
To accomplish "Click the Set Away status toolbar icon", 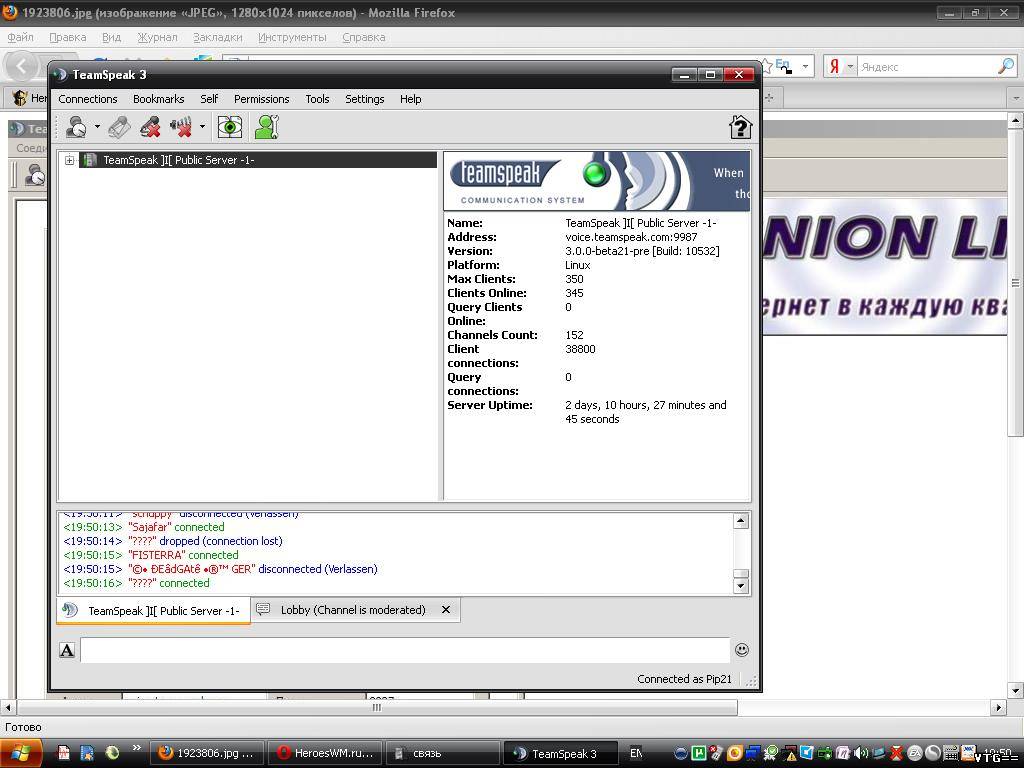I will 76,127.
